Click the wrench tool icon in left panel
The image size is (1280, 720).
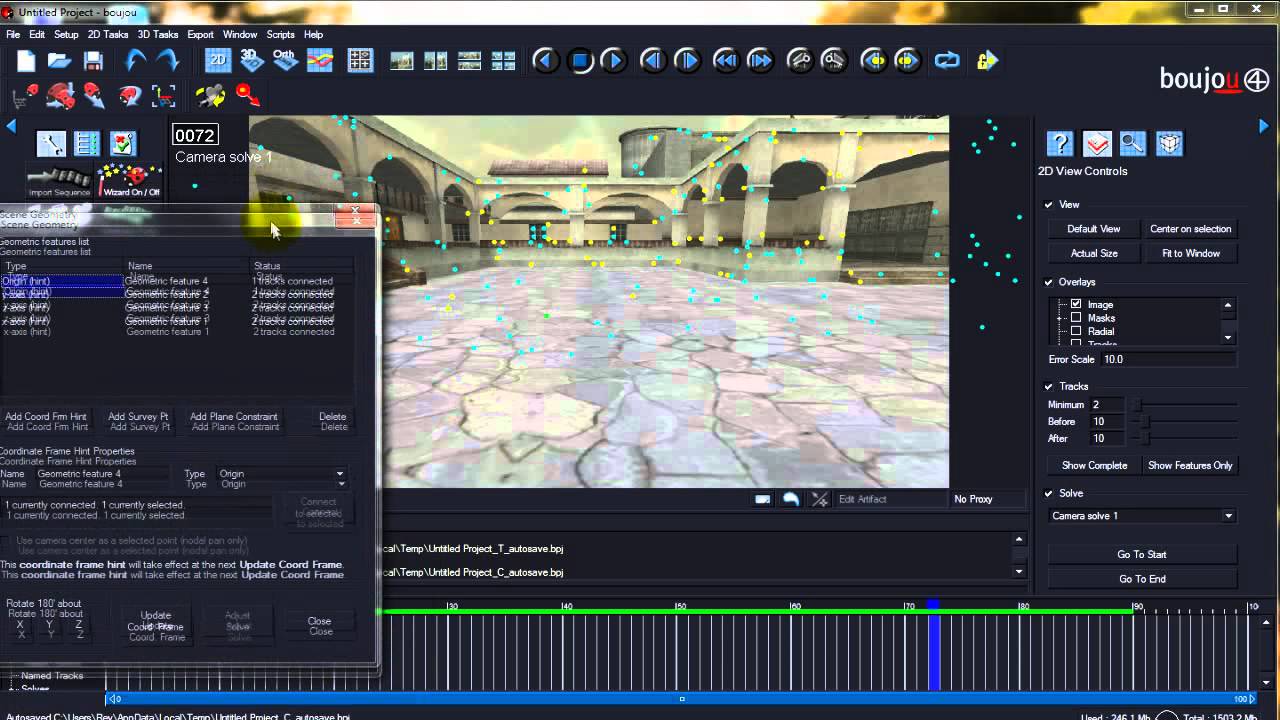pyautogui.click(x=51, y=144)
